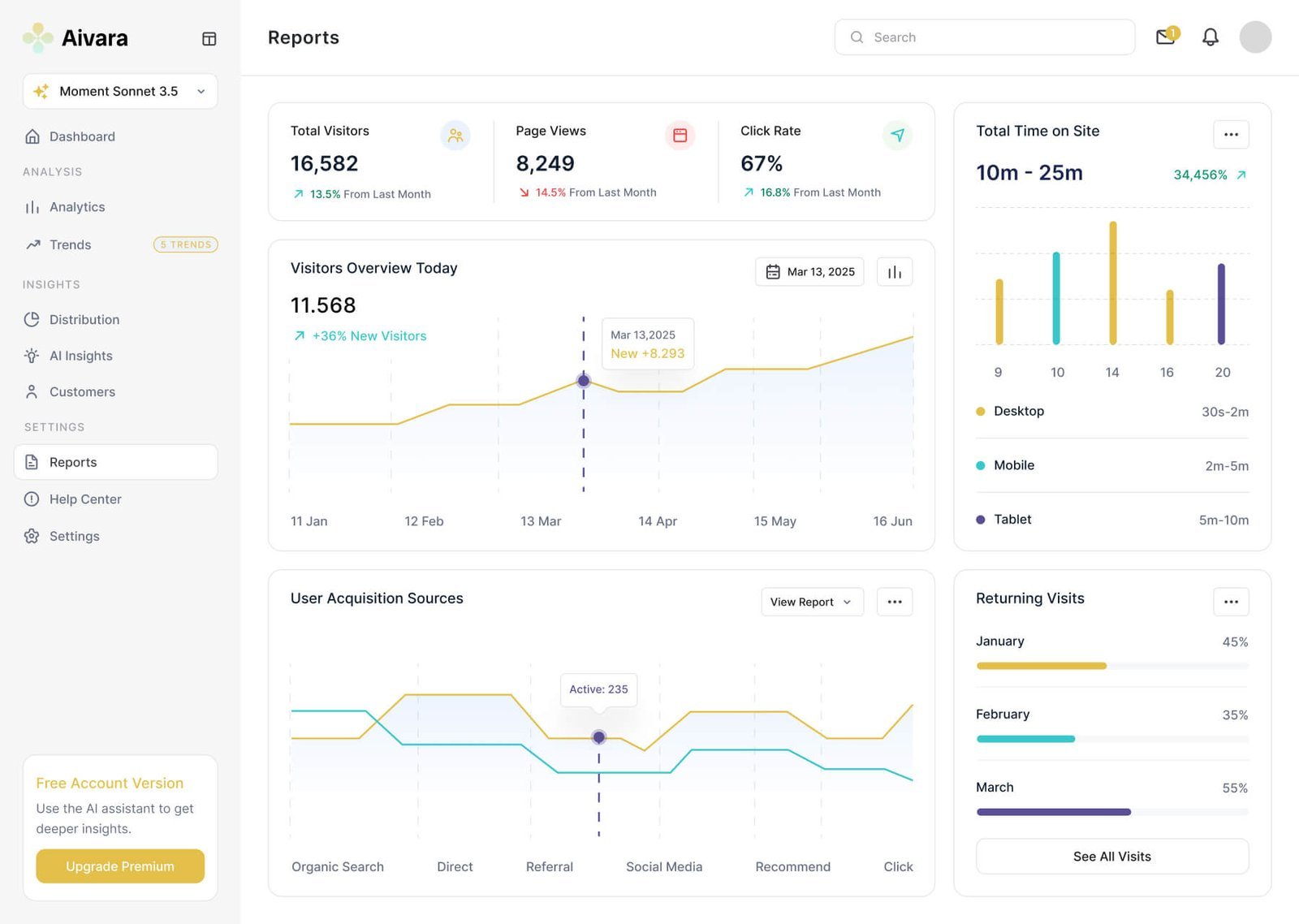Click the Upgrade Premium button
Screen dimensions: 1299x924
[x=119, y=866]
